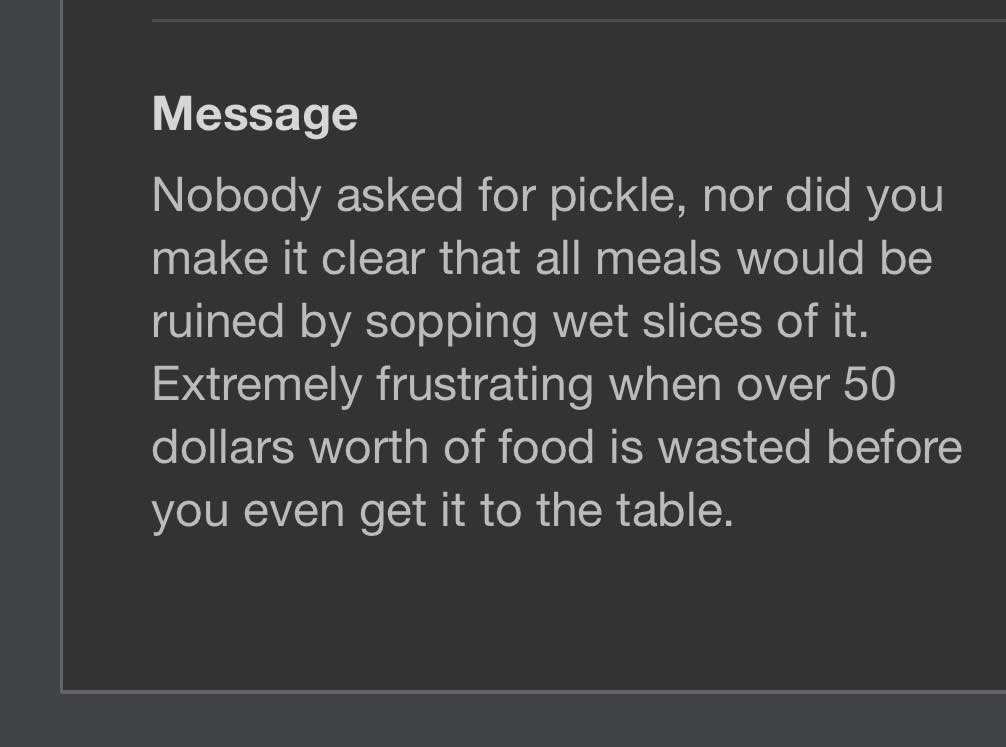This screenshot has width=1006, height=747.
Task: Click the horizontal divider above Message heading
Action: (579, 21)
